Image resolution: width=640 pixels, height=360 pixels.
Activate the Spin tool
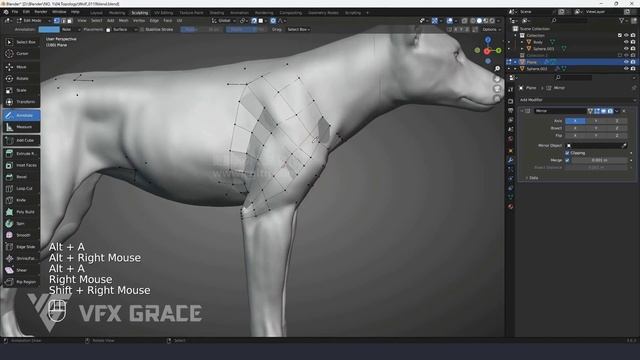21,224
